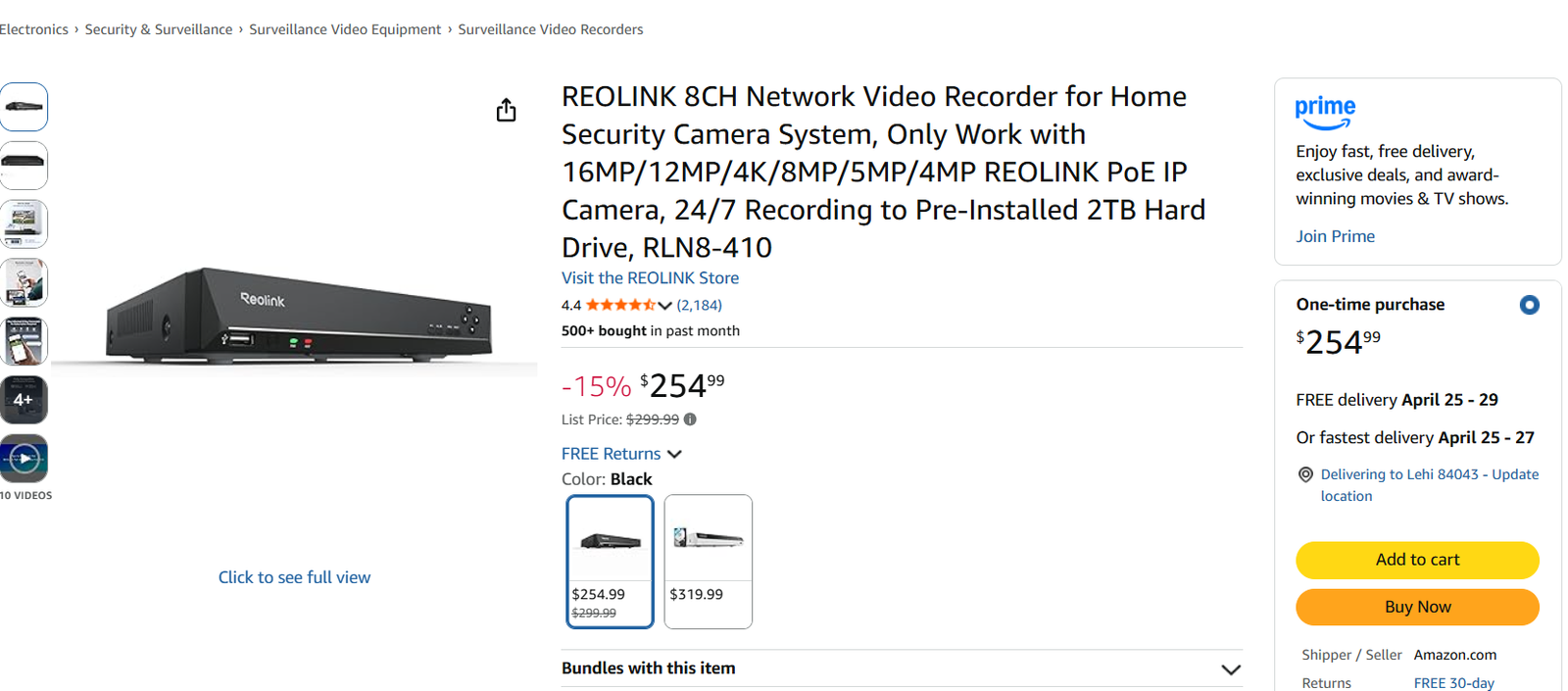The width and height of the screenshot is (1568, 691).
Task: Go to Security & Surveillance breadcrumb
Action: (159, 29)
